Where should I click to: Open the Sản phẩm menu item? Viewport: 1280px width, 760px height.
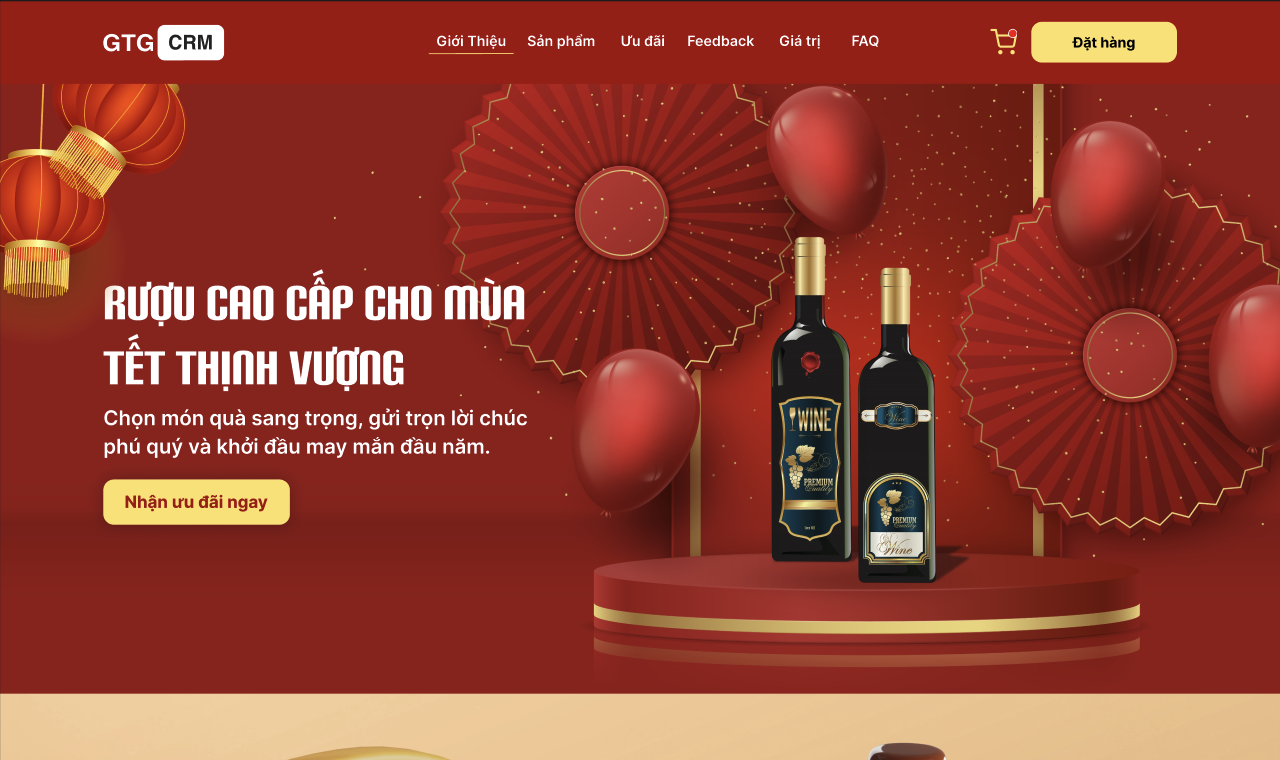coord(561,41)
